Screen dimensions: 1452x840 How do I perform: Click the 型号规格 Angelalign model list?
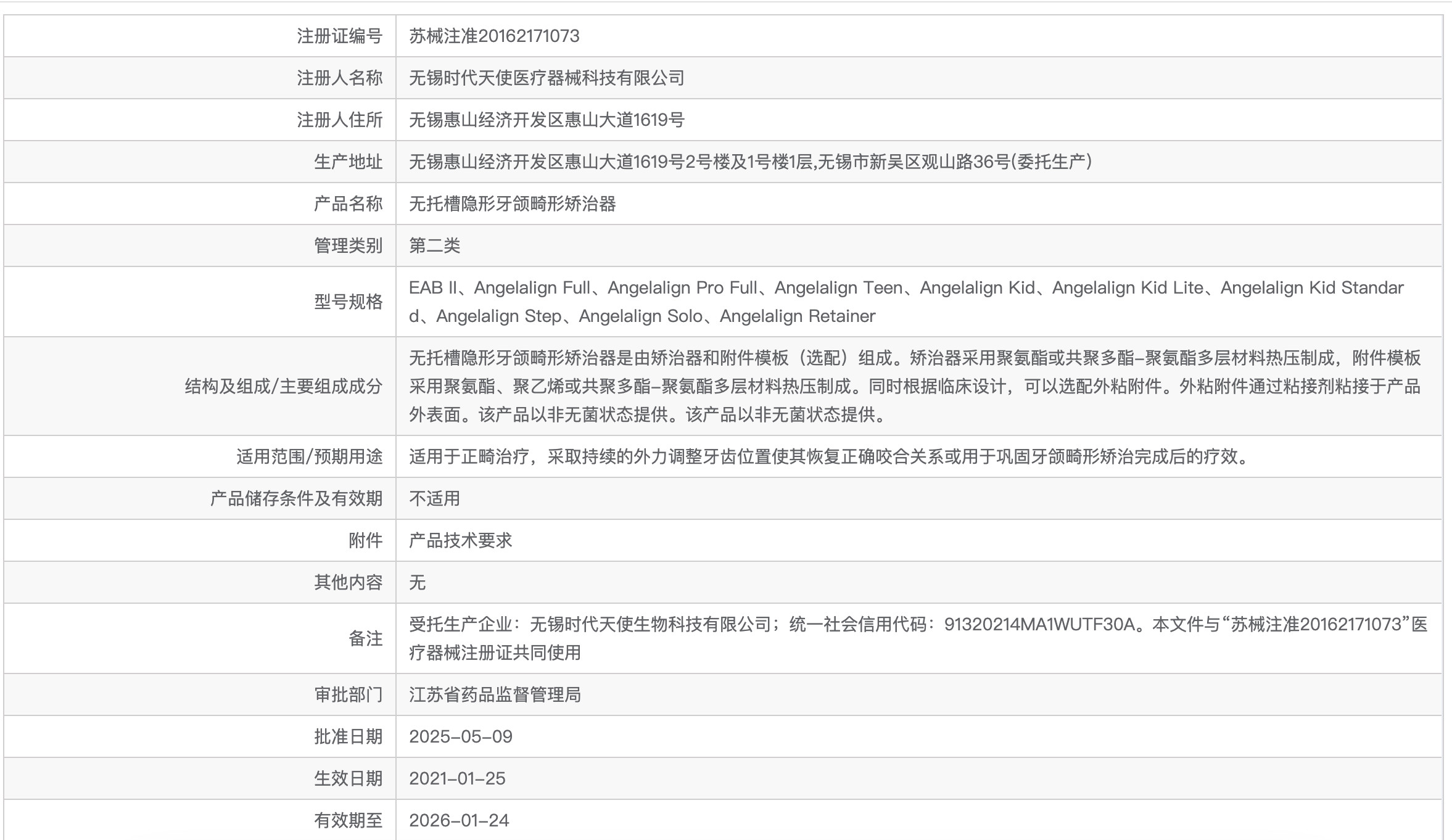coord(905,302)
